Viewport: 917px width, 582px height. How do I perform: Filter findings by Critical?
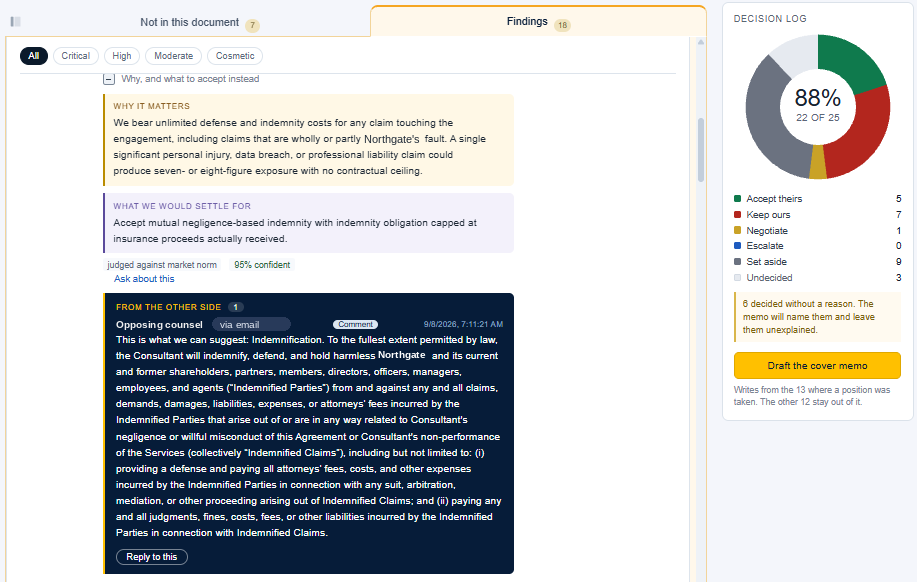pyautogui.click(x=75, y=56)
